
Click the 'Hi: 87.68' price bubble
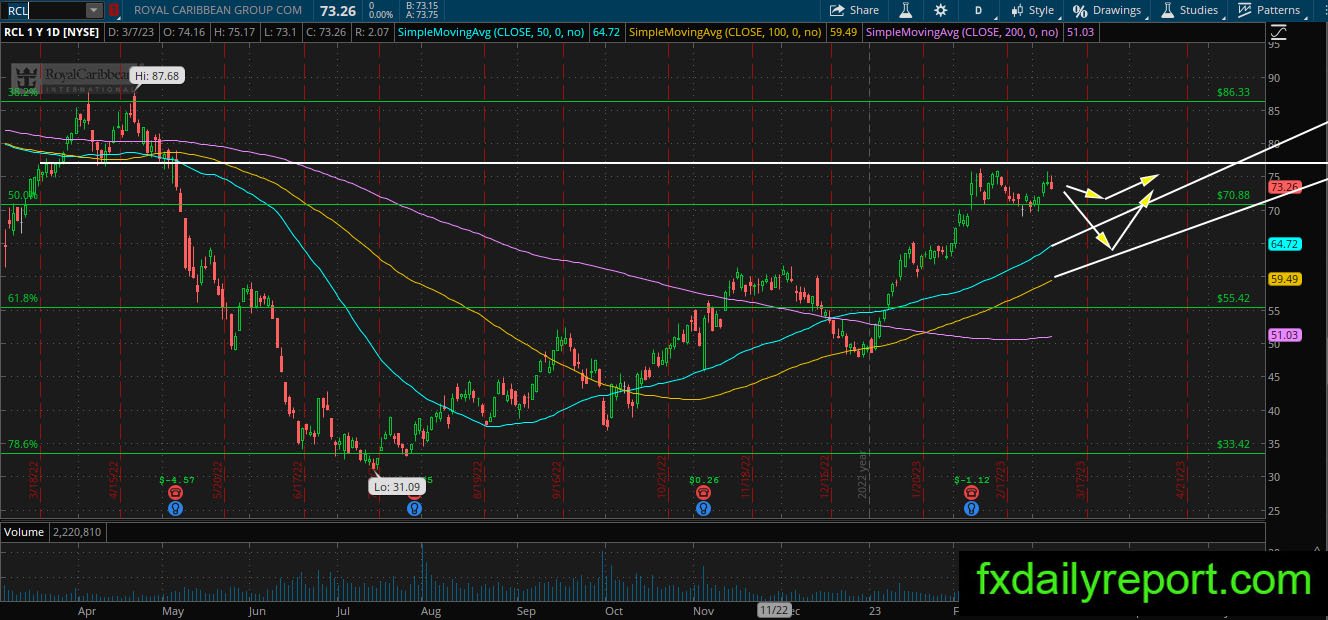[156, 75]
